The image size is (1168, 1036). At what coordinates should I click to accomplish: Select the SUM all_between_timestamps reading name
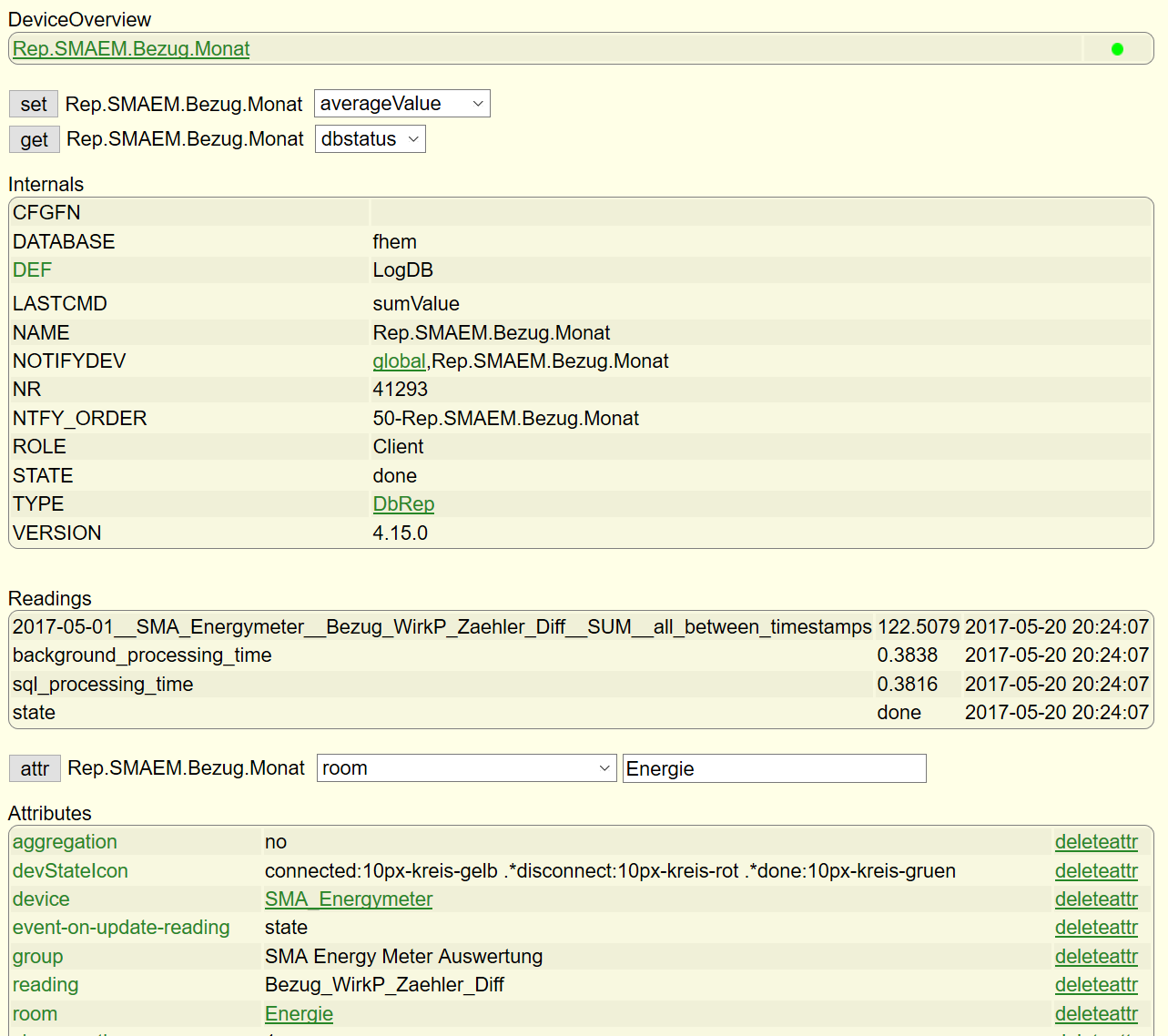[442, 627]
